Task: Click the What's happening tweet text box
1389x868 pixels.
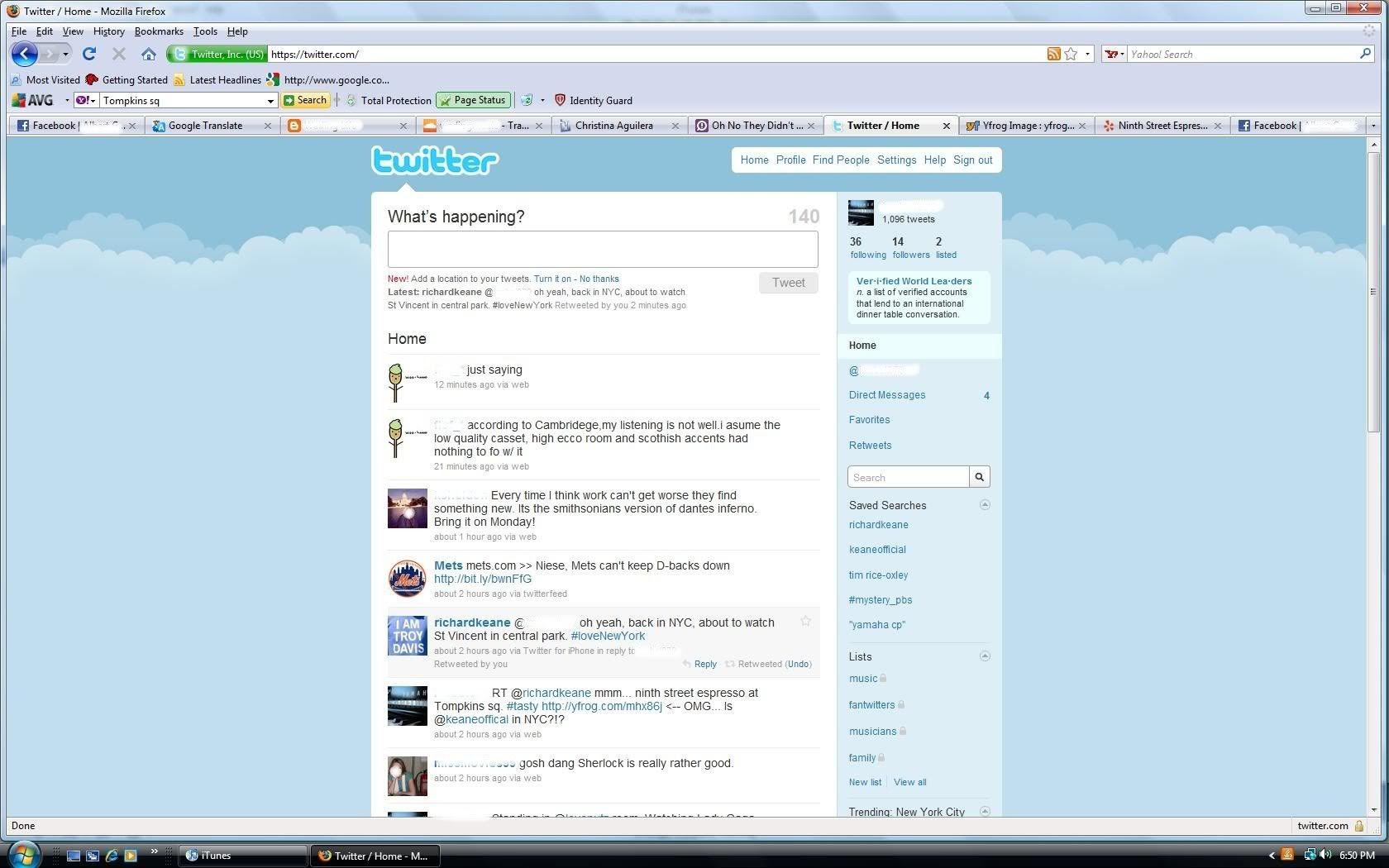Action: pos(603,249)
